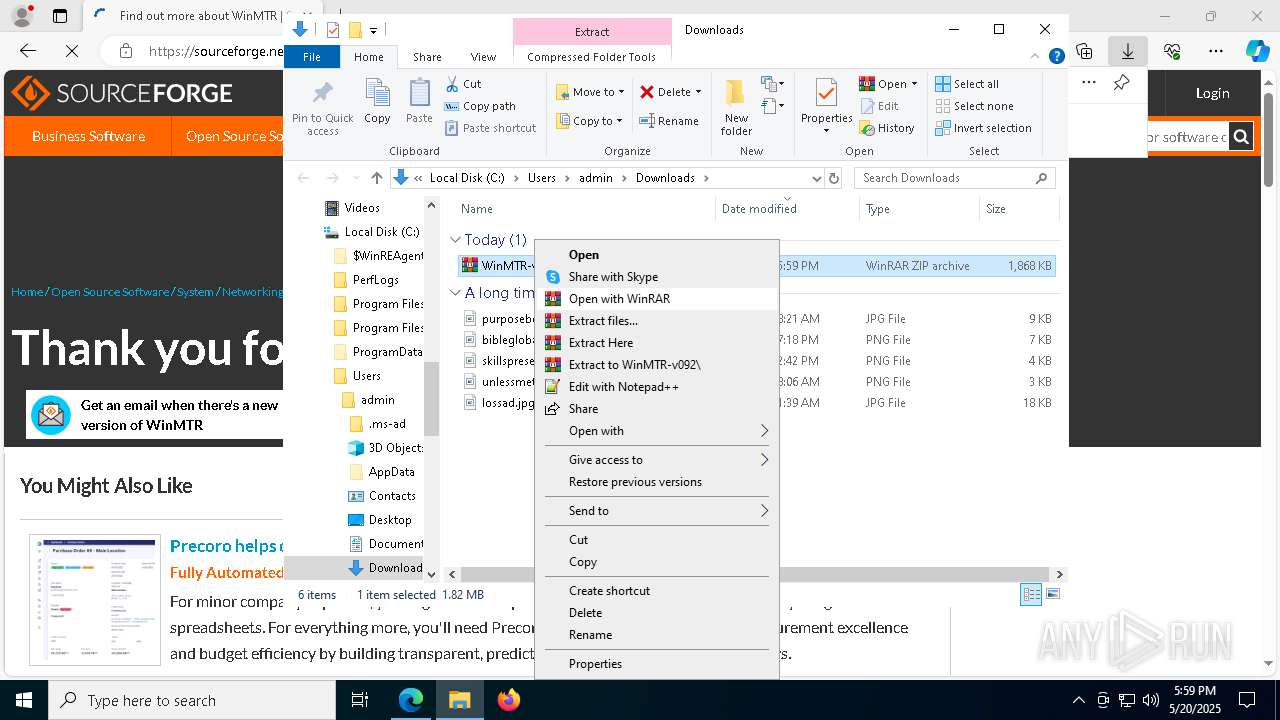Image resolution: width=1280 pixels, height=720 pixels.
Task: Click taskbar search box
Action: (x=192, y=700)
